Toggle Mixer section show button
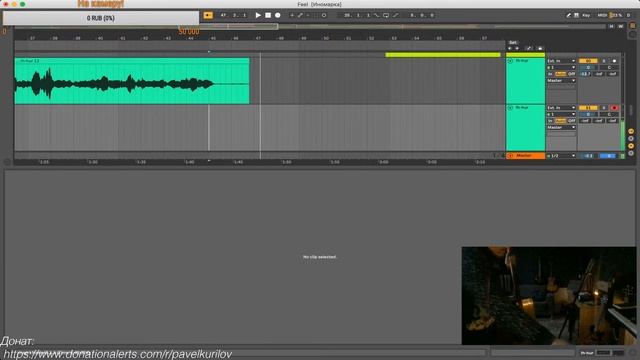This screenshot has width=640, height=360. (631, 146)
